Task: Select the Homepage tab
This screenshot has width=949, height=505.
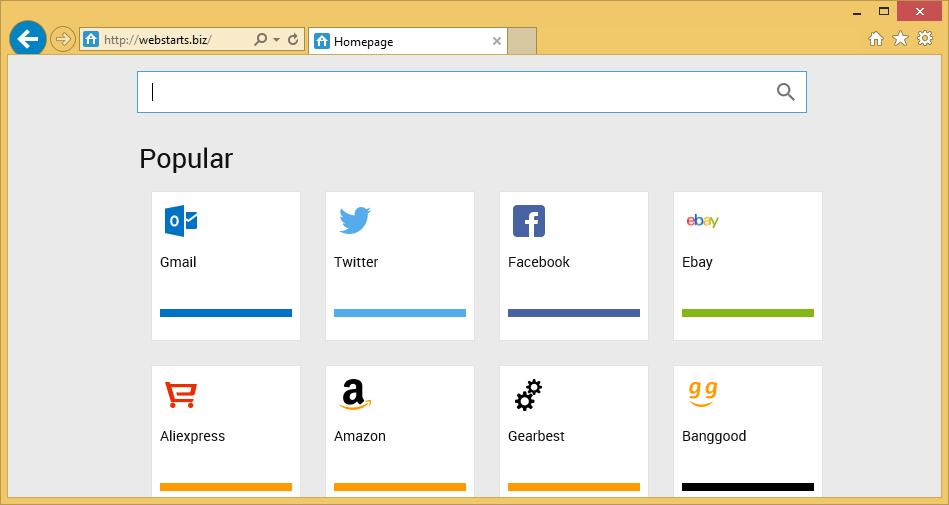Action: click(400, 42)
